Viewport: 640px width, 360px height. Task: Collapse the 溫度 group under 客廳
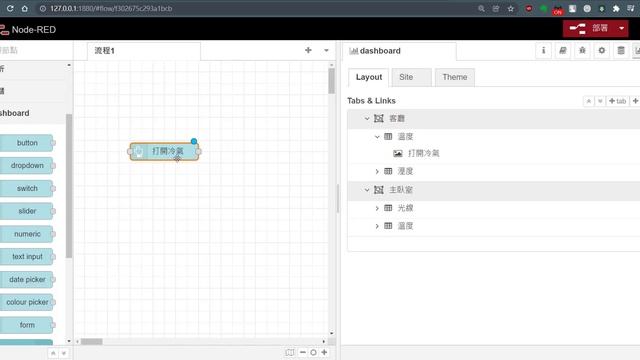coord(377,137)
